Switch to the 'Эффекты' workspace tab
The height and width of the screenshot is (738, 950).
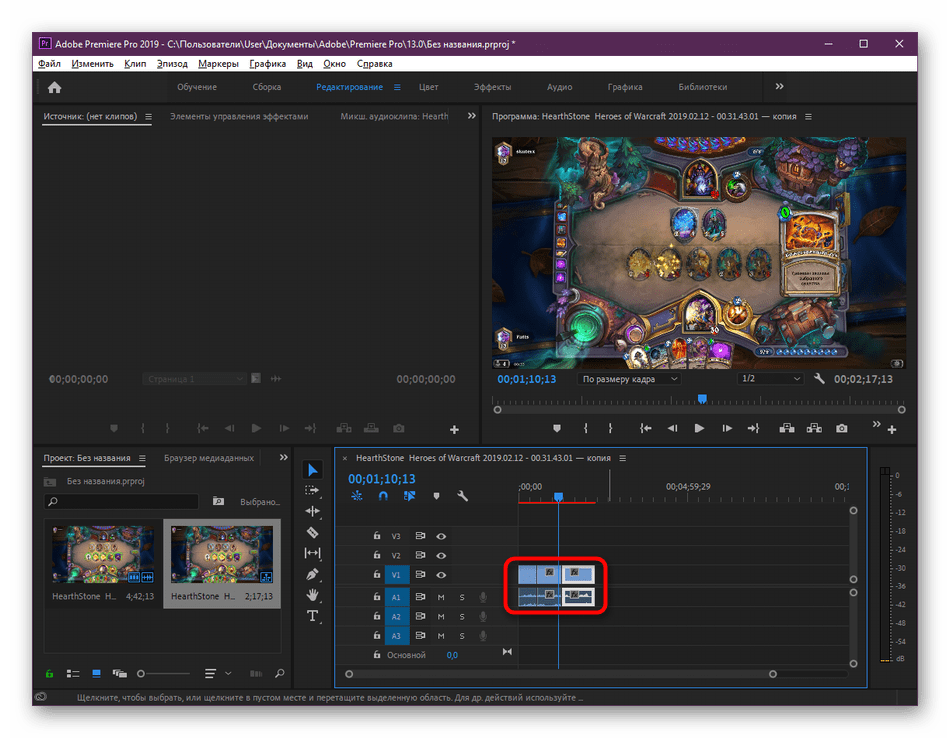coord(492,87)
